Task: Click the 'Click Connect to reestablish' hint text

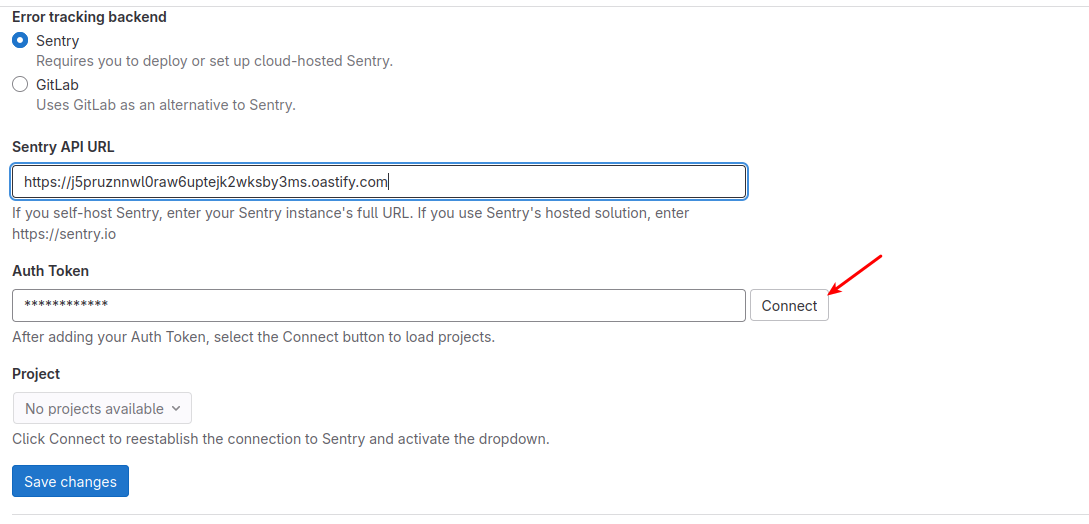Action: [x=280, y=439]
